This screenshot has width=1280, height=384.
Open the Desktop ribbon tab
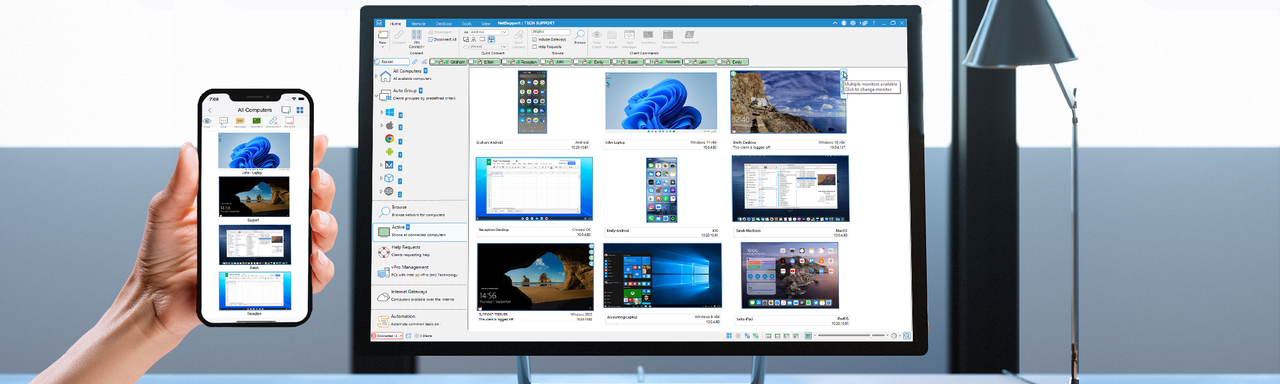click(x=444, y=23)
